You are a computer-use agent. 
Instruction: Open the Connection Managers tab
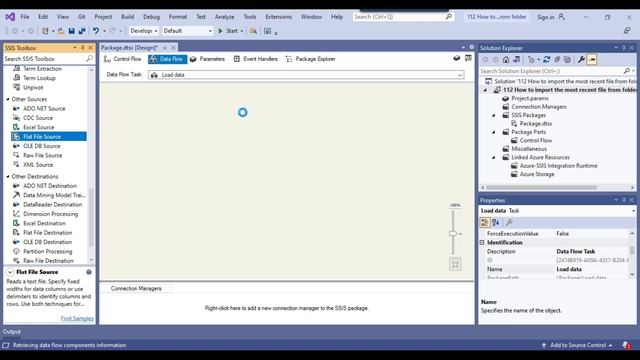[136, 289]
